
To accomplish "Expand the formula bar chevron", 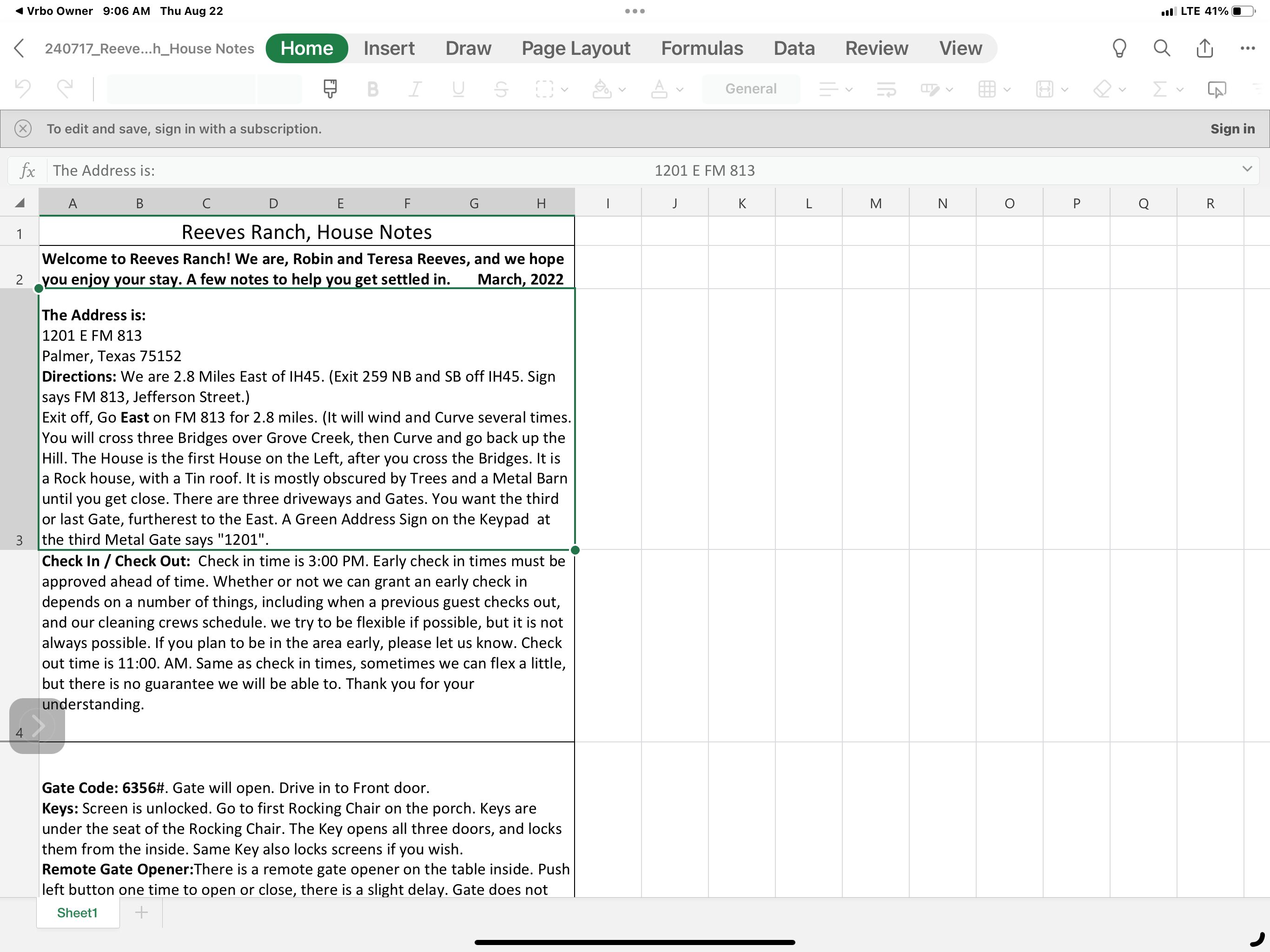I will [x=1246, y=169].
